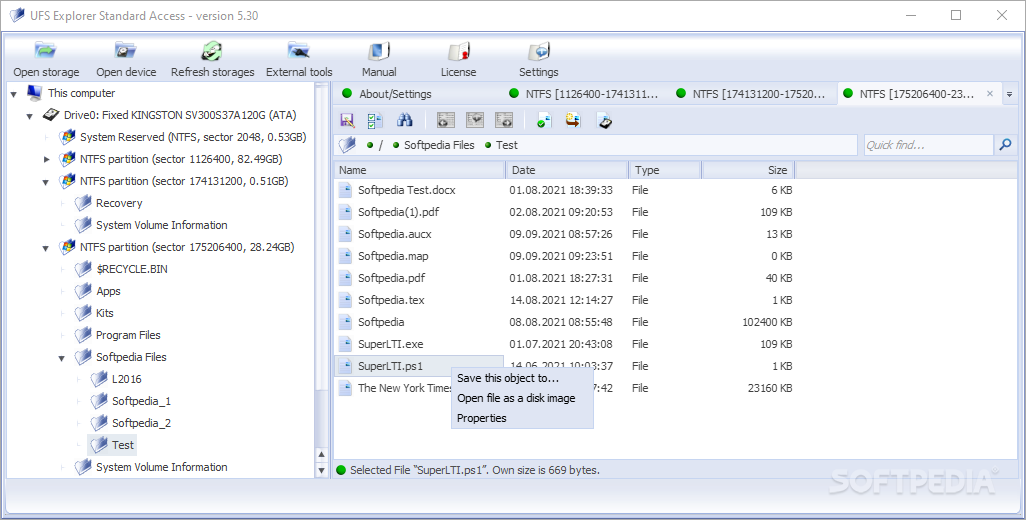This screenshot has height=520, width=1026.
Task: Sort files by the Name column
Action: (419, 170)
